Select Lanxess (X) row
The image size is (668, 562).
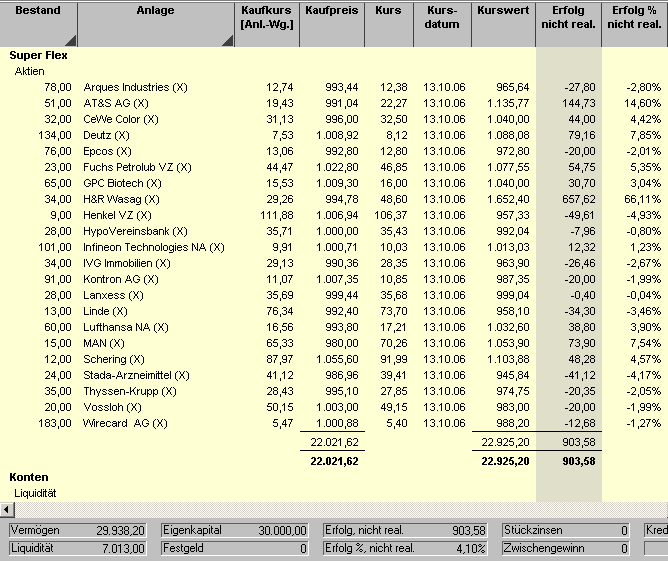[x=334, y=295]
